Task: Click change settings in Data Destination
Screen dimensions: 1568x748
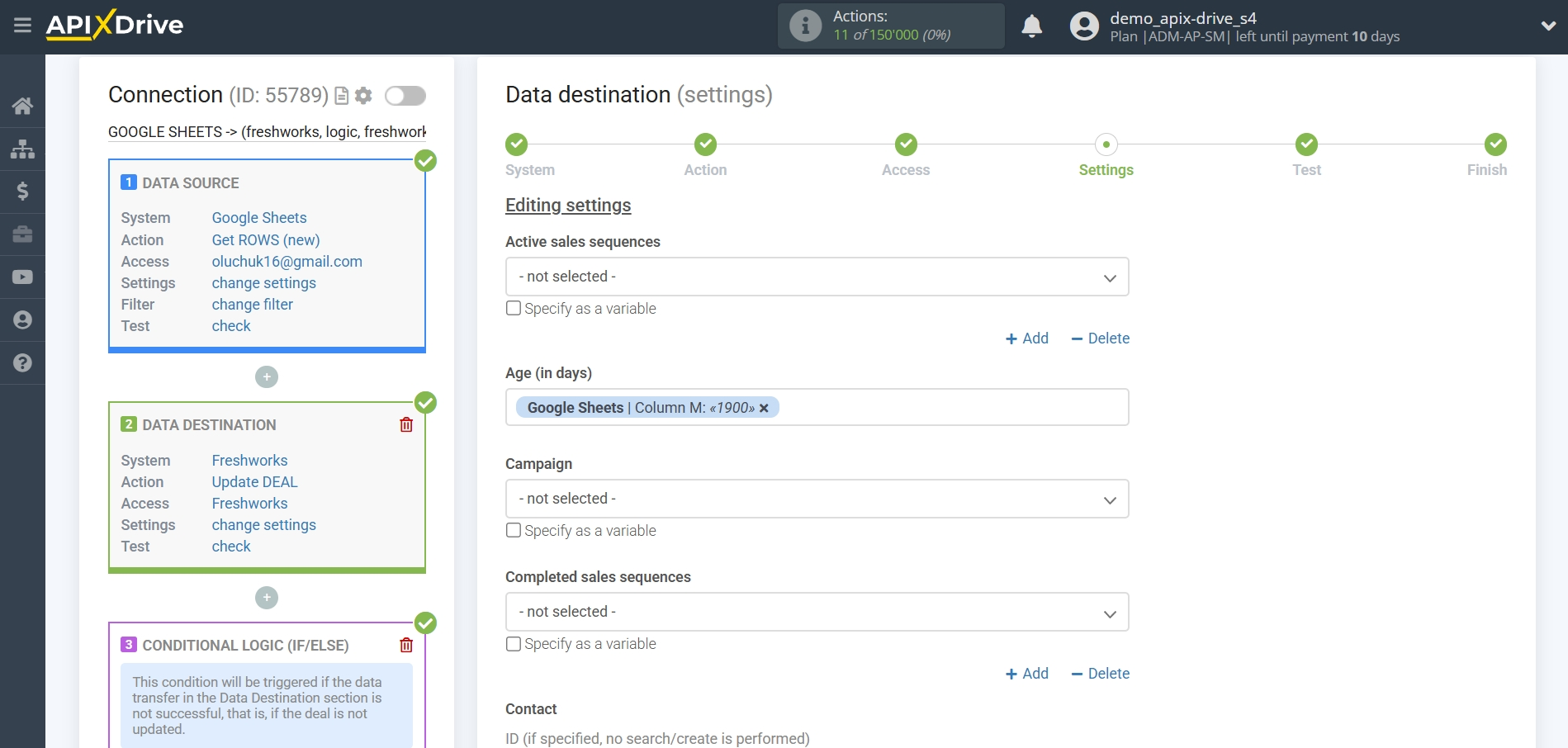Action: click(x=263, y=525)
